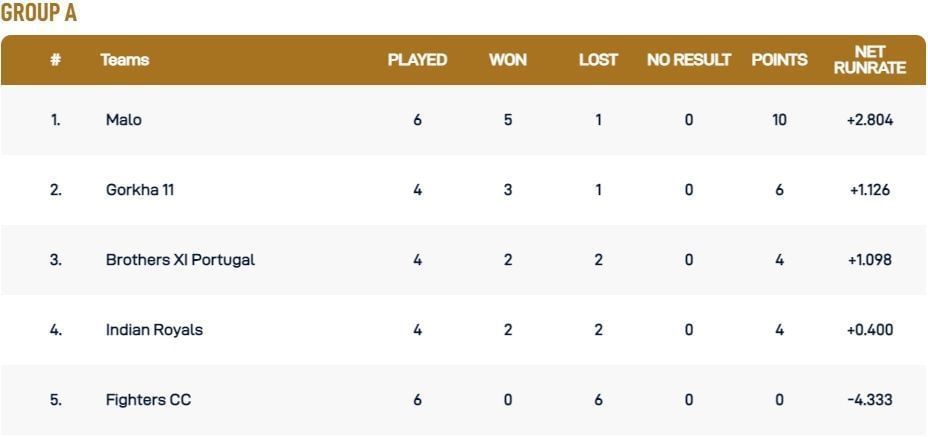Click Malo's points value 10
928x437 pixels.
pos(779,120)
